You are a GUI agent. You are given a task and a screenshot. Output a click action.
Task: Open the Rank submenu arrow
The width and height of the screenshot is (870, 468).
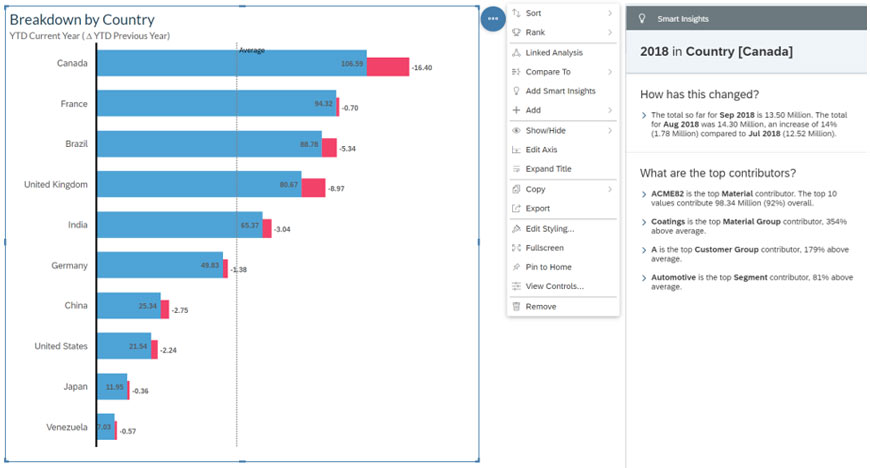click(610, 32)
